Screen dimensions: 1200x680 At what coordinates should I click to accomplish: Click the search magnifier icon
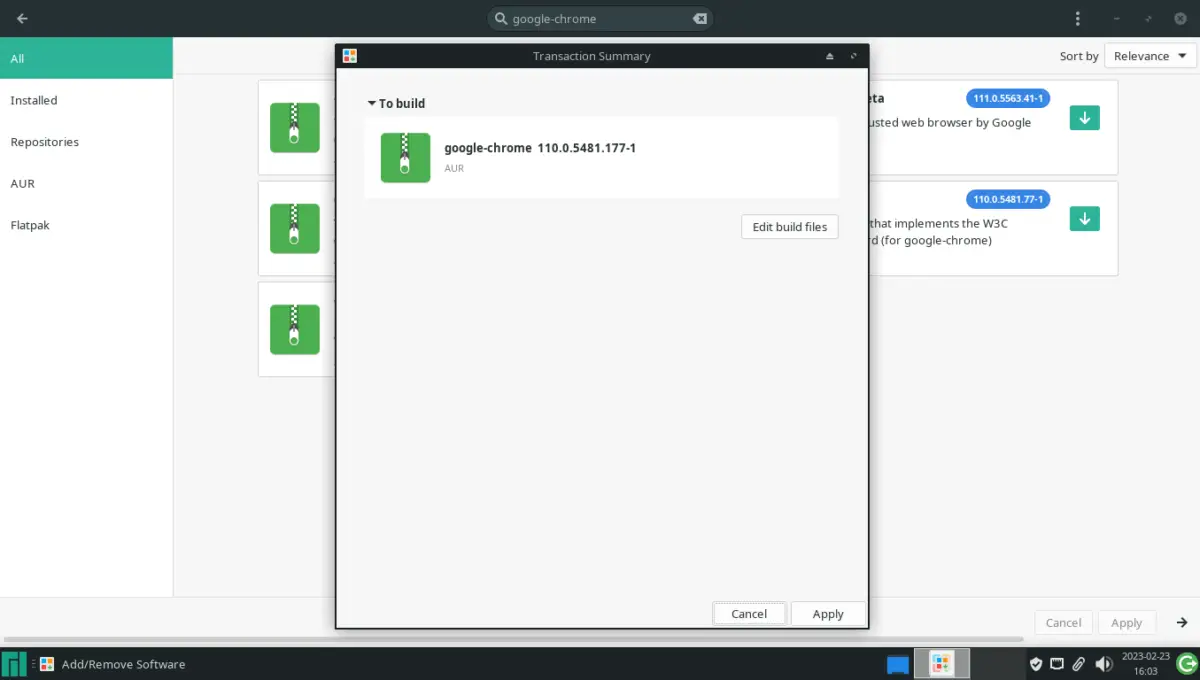click(501, 18)
